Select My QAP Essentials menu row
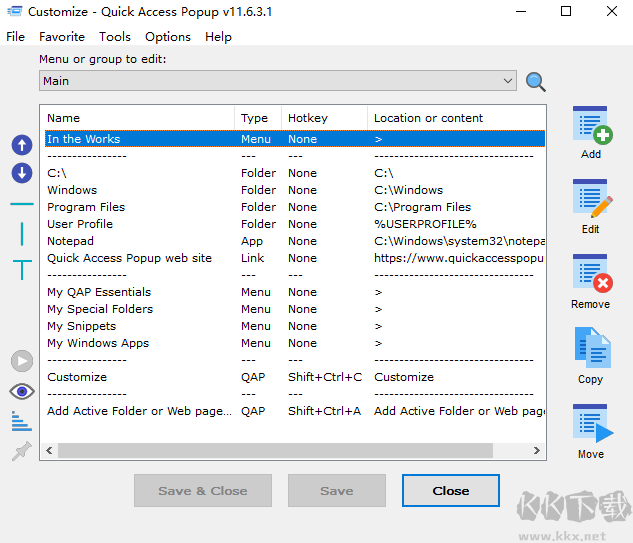Screen dimensions: 633x543 coord(295,292)
